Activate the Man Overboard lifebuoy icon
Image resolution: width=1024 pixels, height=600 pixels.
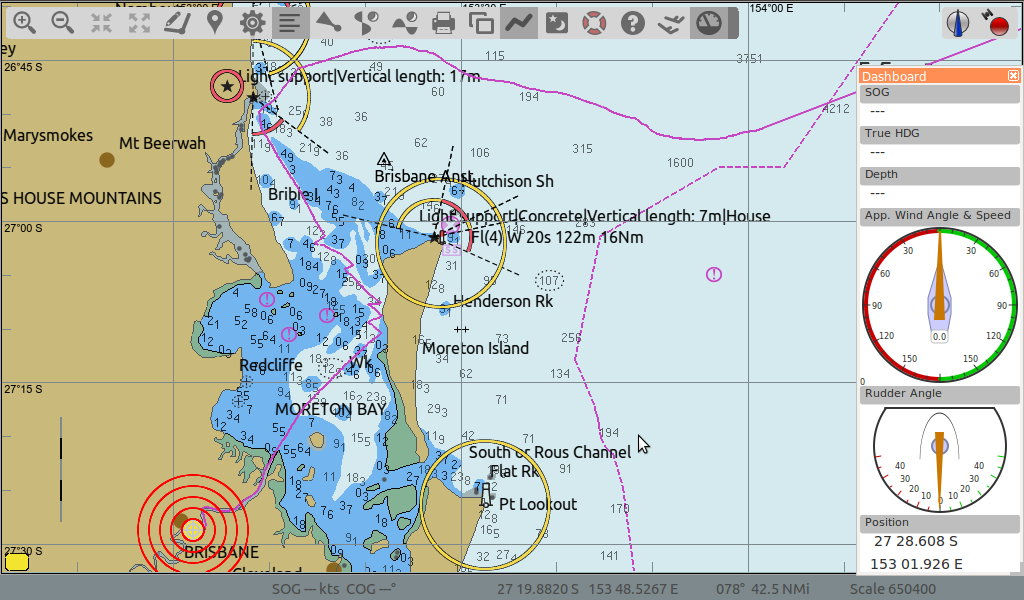tap(595, 22)
